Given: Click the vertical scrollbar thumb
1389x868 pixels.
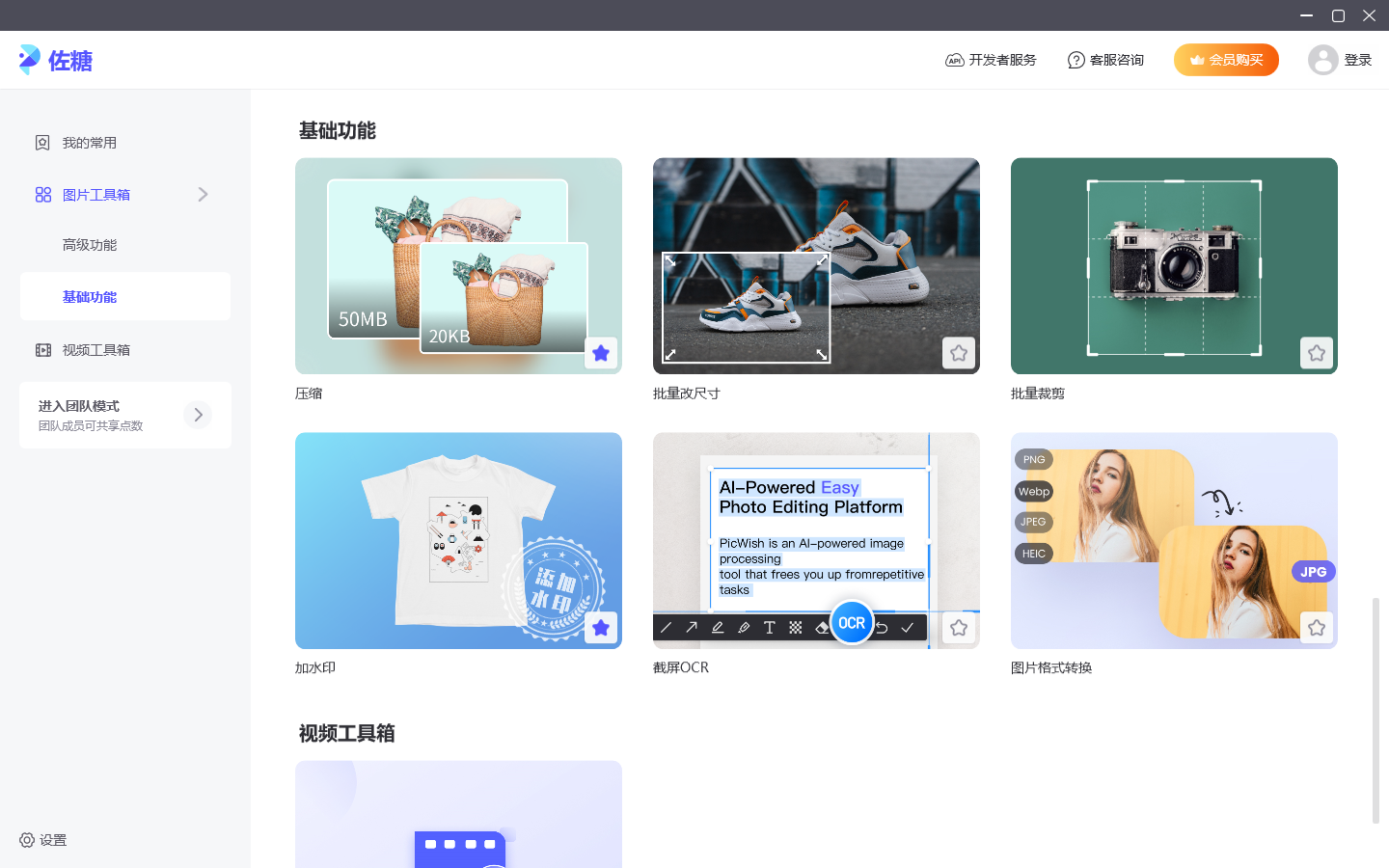Looking at the screenshot, I should point(1375,711).
